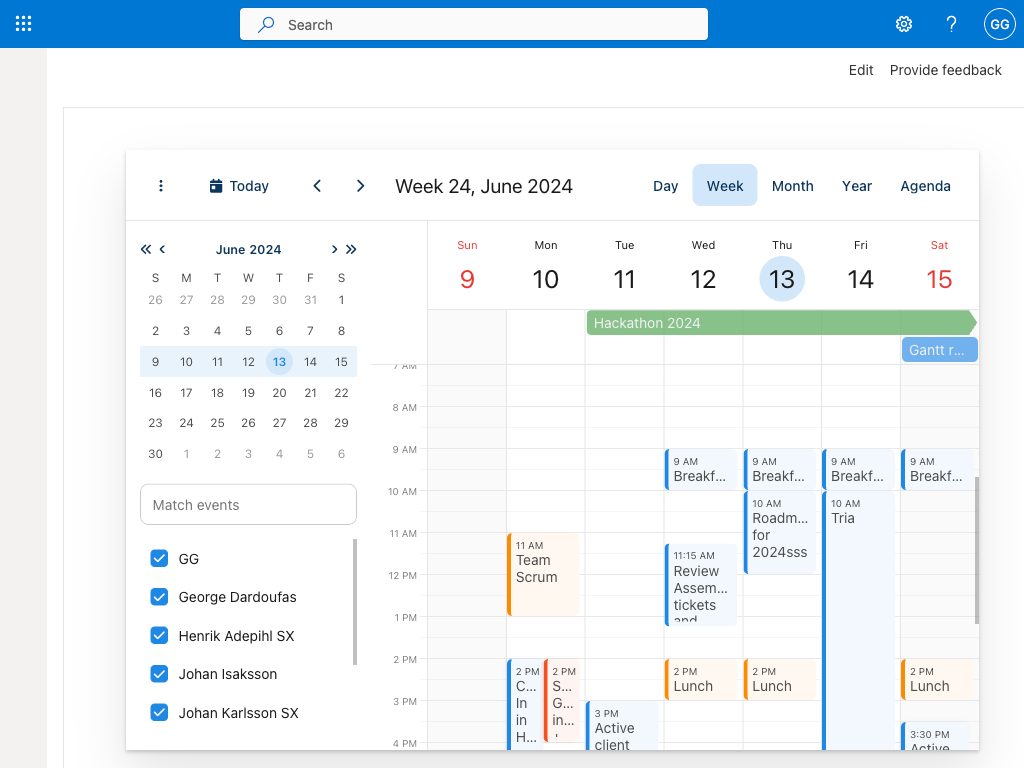Click the Match events input field
Viewport: 1024px width, 768px height.
248,504
